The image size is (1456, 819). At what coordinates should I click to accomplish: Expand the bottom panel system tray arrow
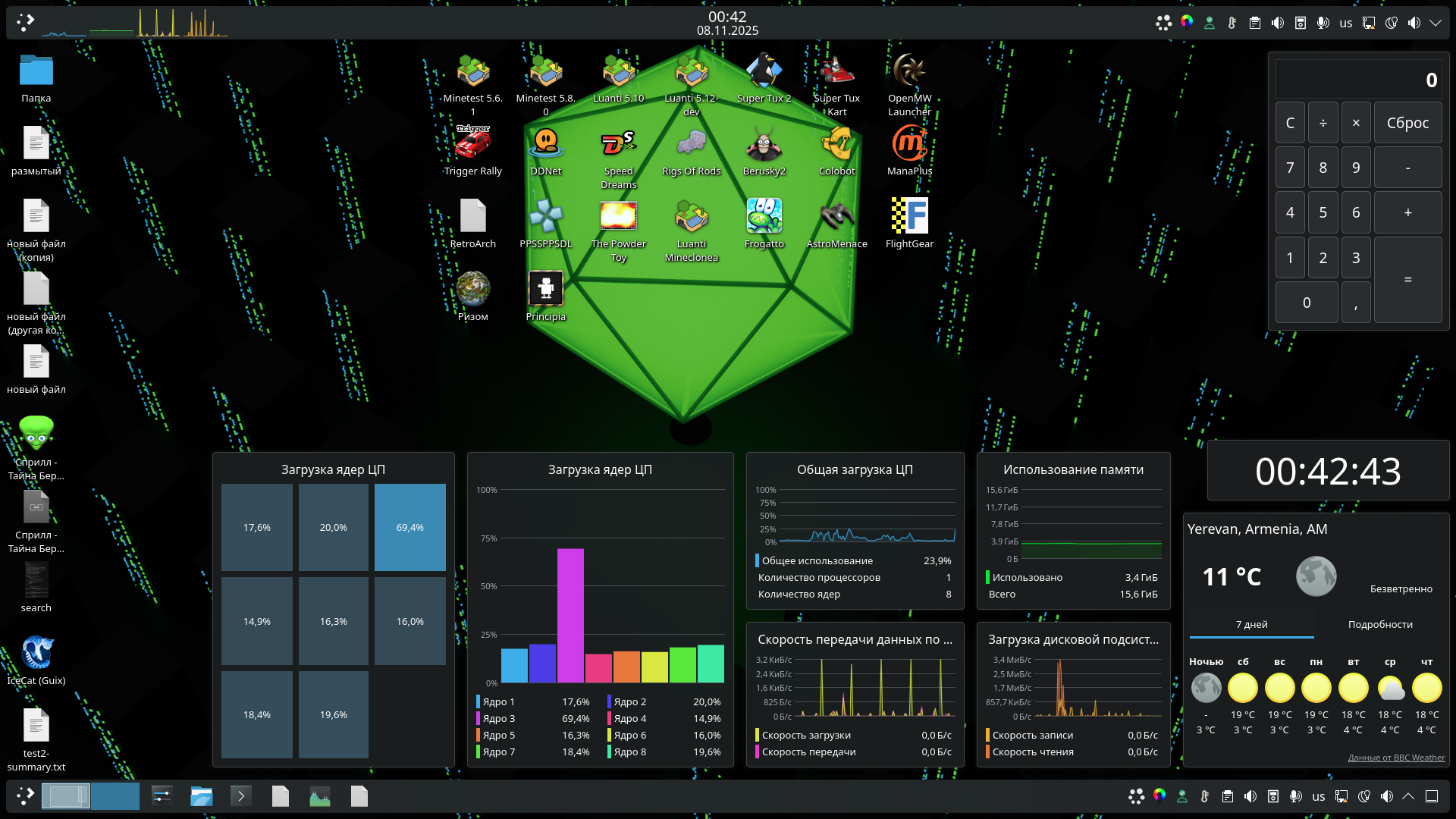(x=1408, y=796)
